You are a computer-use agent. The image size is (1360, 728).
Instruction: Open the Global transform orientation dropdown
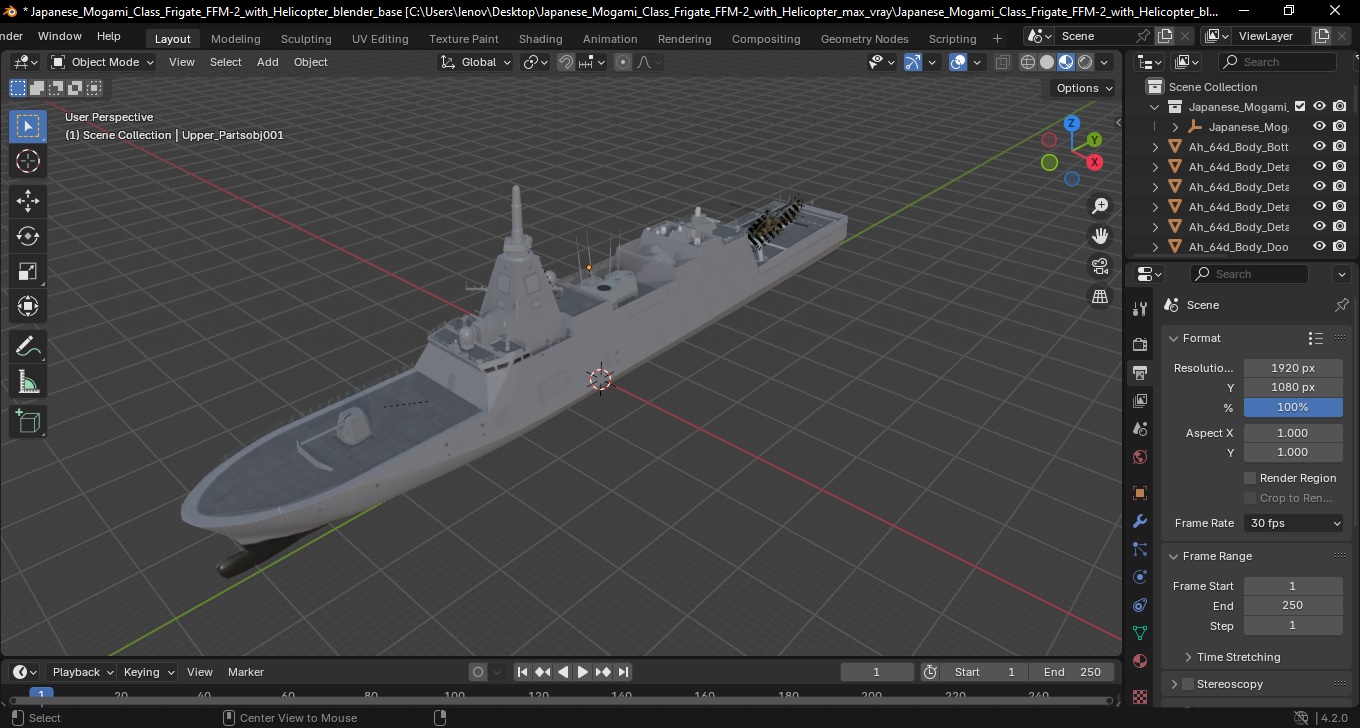click(x=476, y=62)
